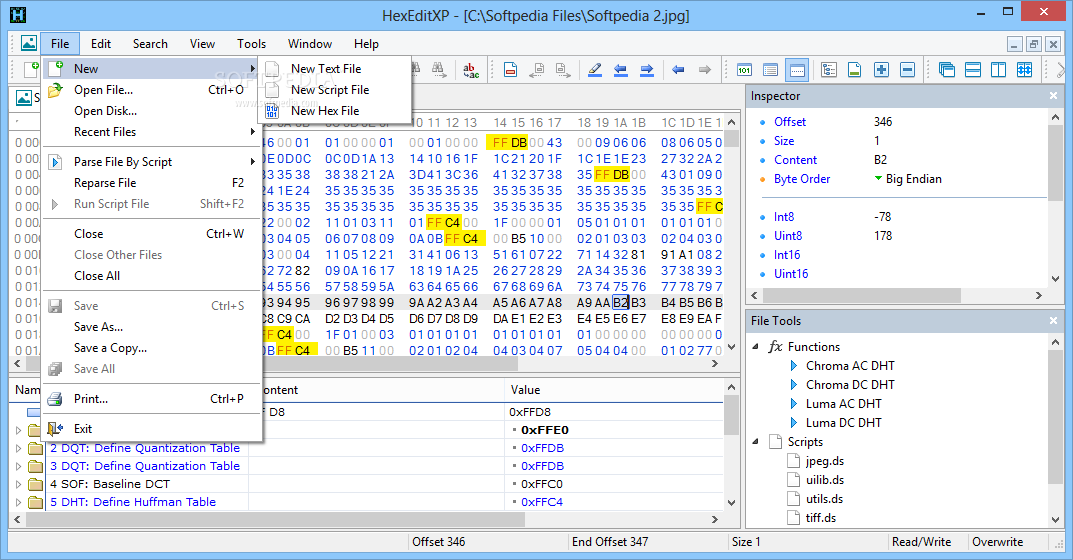Open the Edit menu
This screenshot has height=560, width=1073.
(101, 44)
